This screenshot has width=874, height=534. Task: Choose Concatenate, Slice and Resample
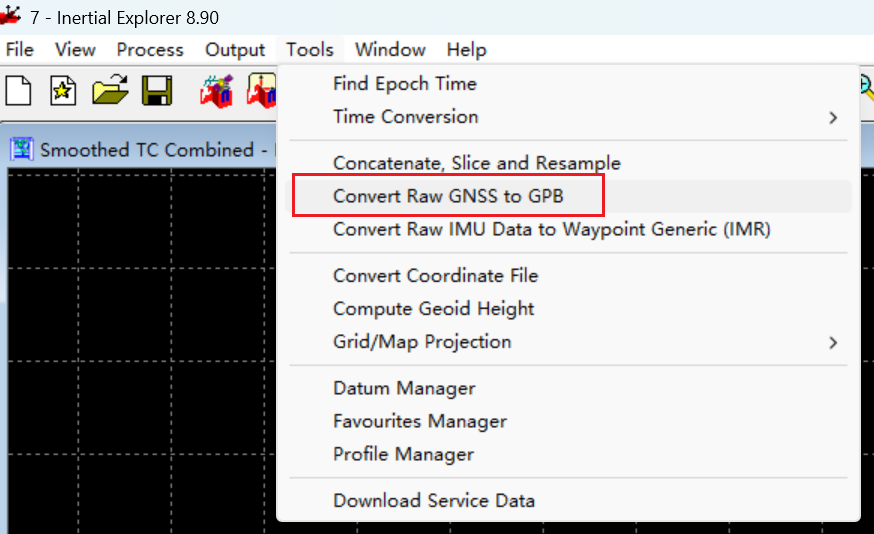pyautogui.click(x=569, y=163)
